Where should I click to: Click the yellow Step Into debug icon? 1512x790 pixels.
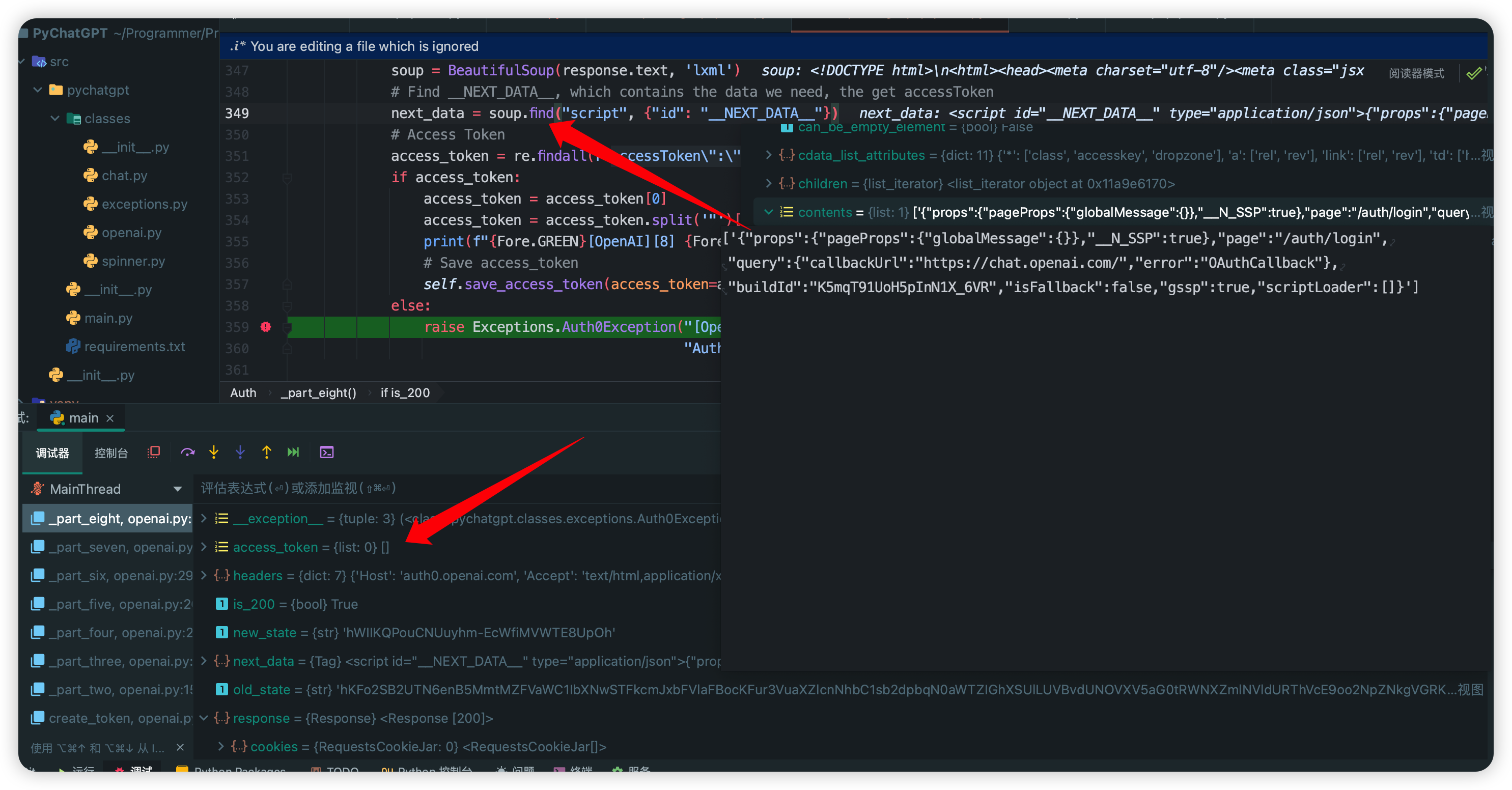click(x=214, y=452)
